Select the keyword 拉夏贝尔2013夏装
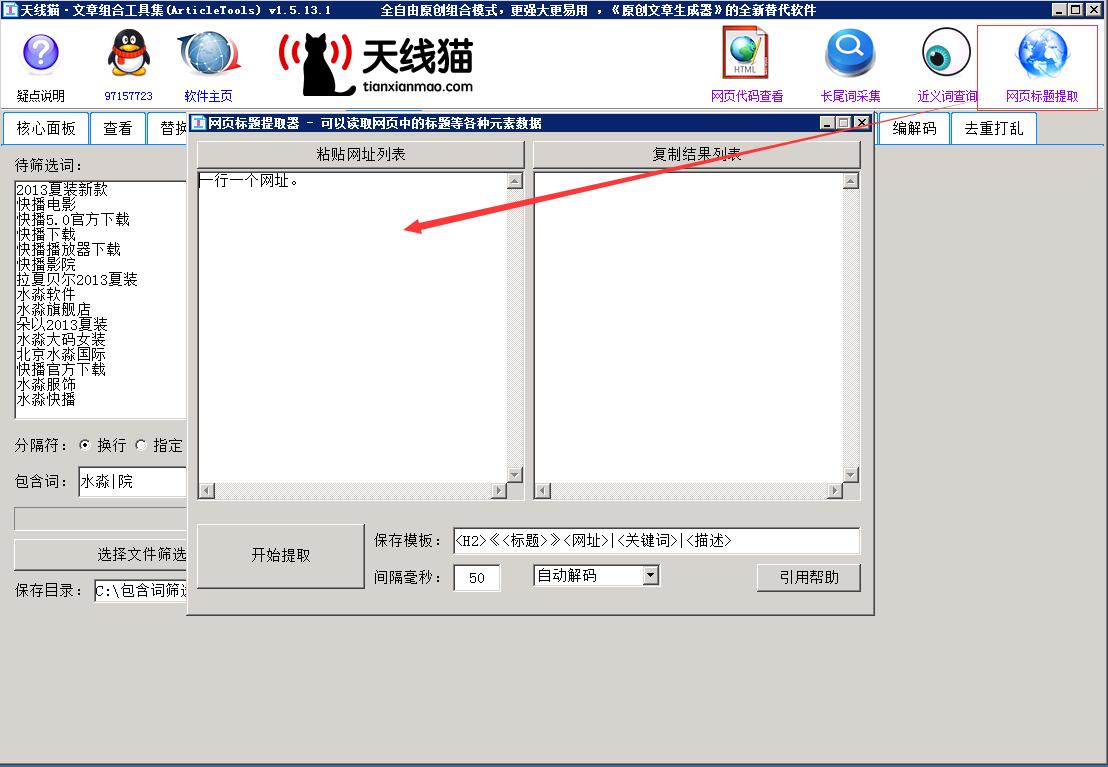 (77, 279)
